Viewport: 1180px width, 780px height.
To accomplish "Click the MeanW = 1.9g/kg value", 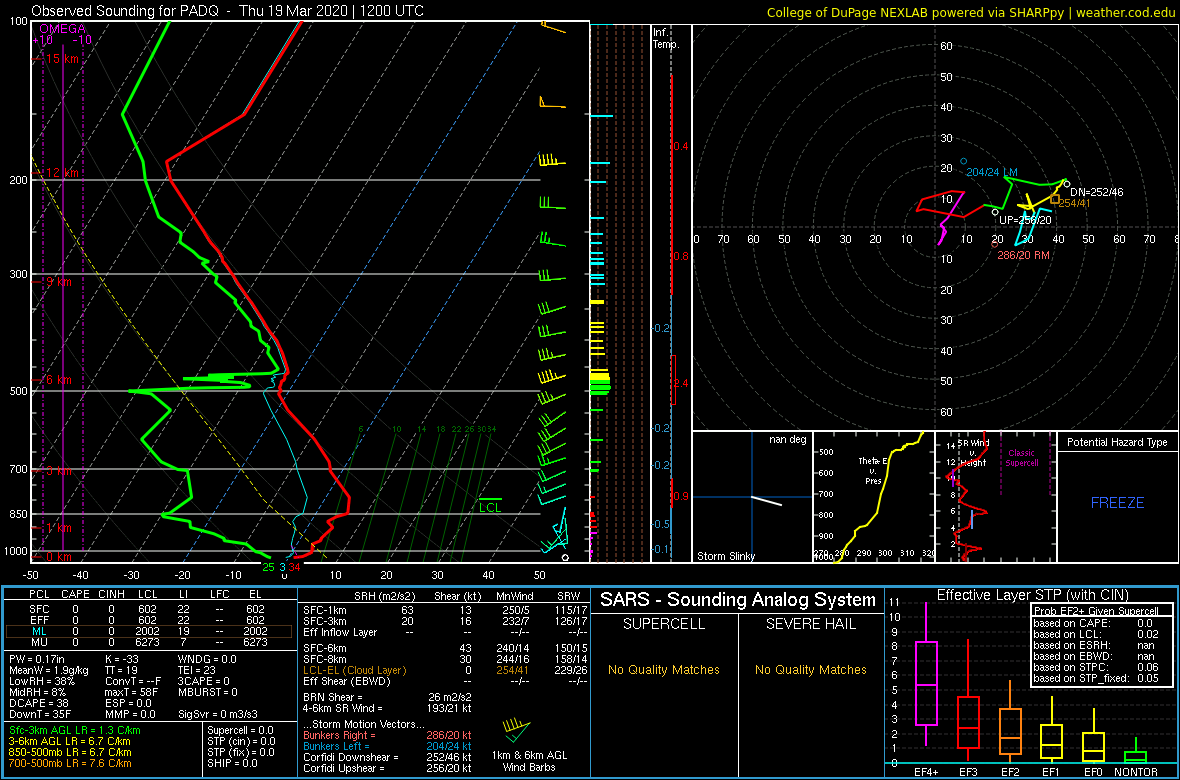I will click(47, 670).
